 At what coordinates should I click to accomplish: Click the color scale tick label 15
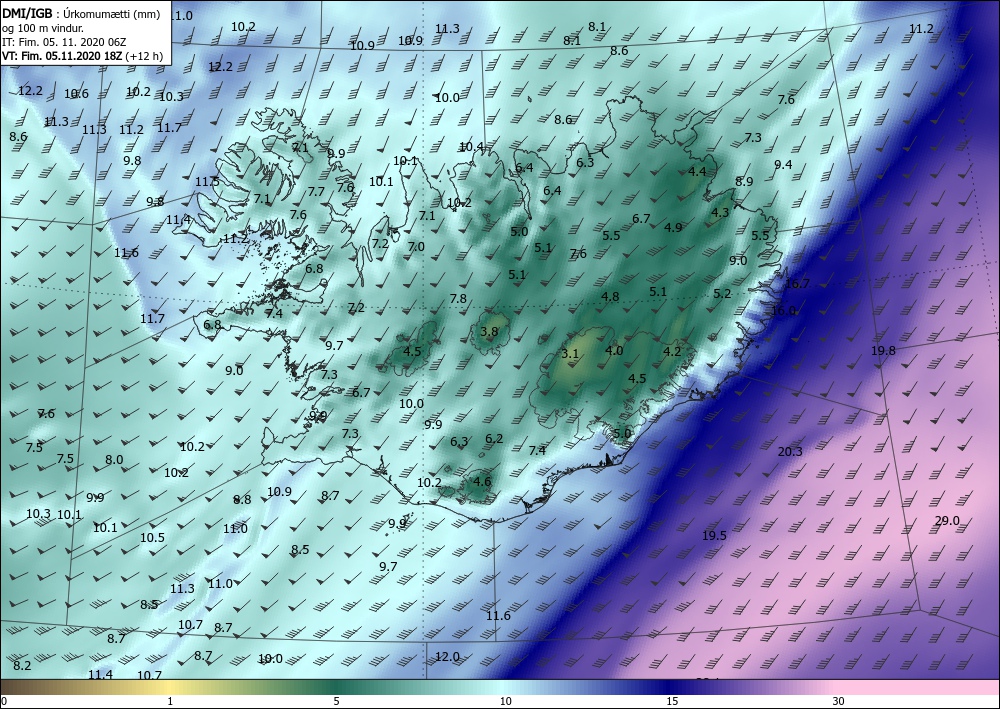(x=672, y=702)
